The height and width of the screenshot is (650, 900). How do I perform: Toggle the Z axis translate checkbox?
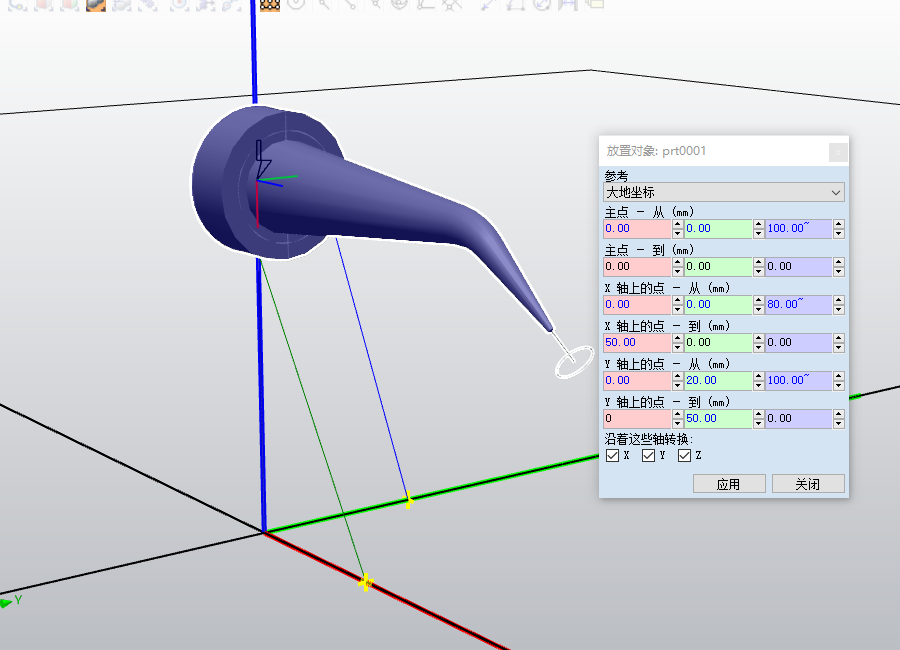coord(684,455)
